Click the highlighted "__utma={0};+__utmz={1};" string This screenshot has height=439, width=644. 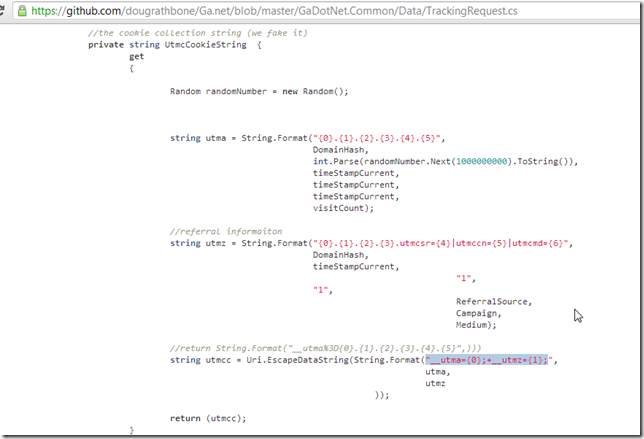[x=487, y=360]
